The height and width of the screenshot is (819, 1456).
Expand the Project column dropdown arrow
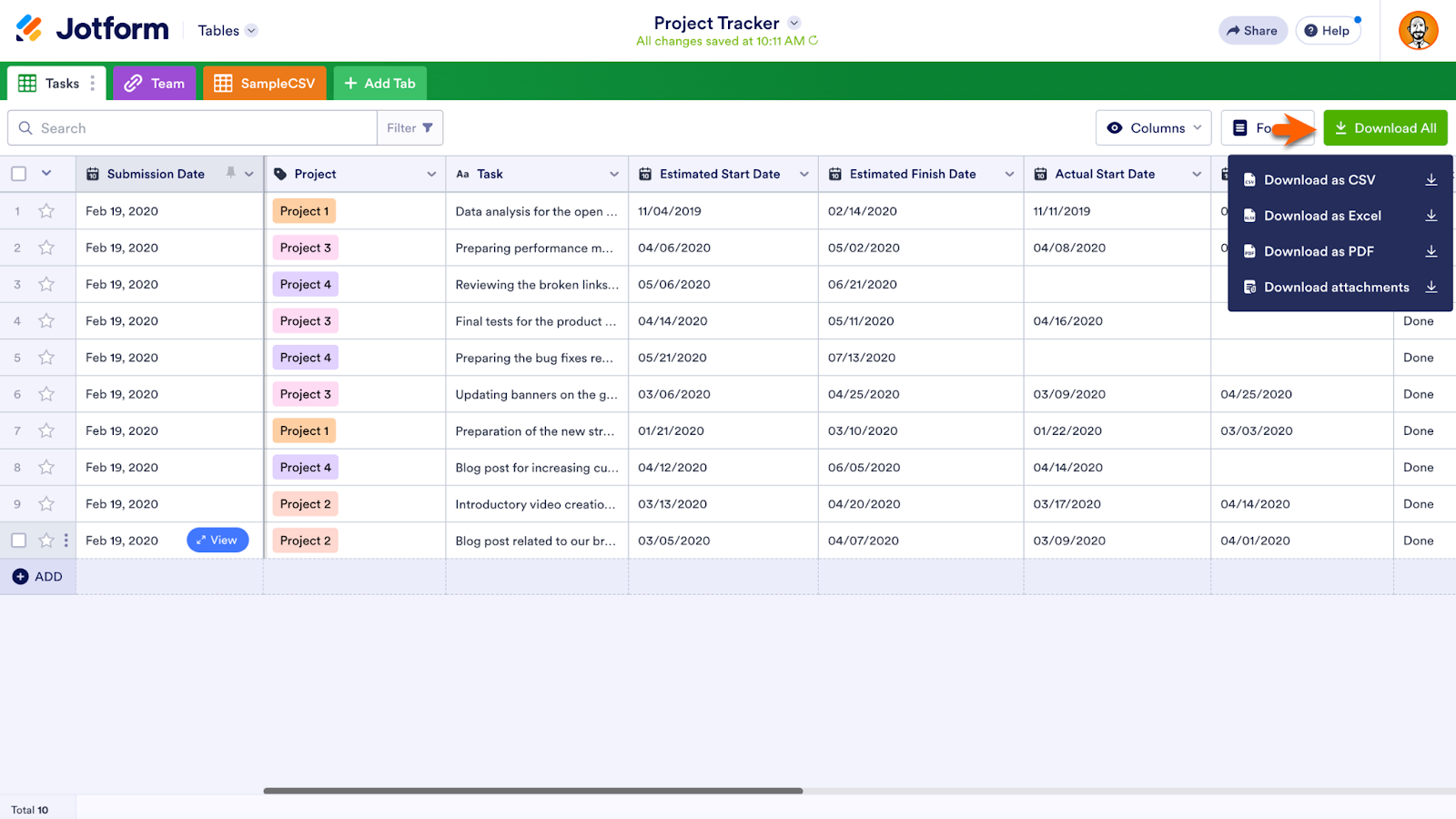[x=431, y=175]
